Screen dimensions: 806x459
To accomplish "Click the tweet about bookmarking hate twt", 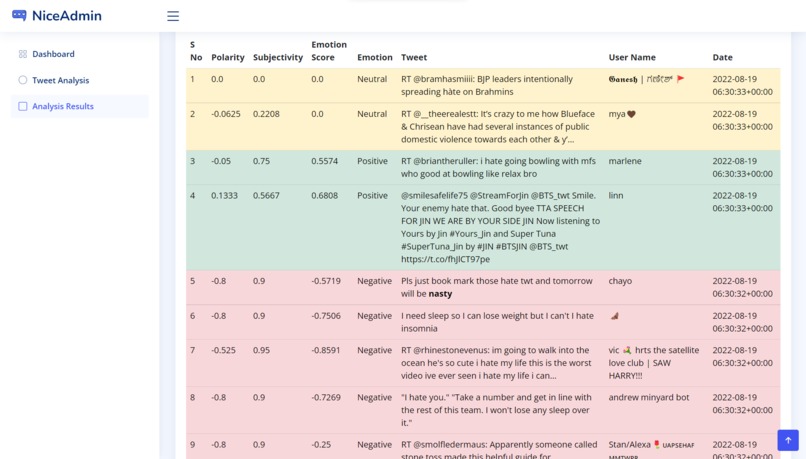I will pyautogui.click(x=497, y=287).
